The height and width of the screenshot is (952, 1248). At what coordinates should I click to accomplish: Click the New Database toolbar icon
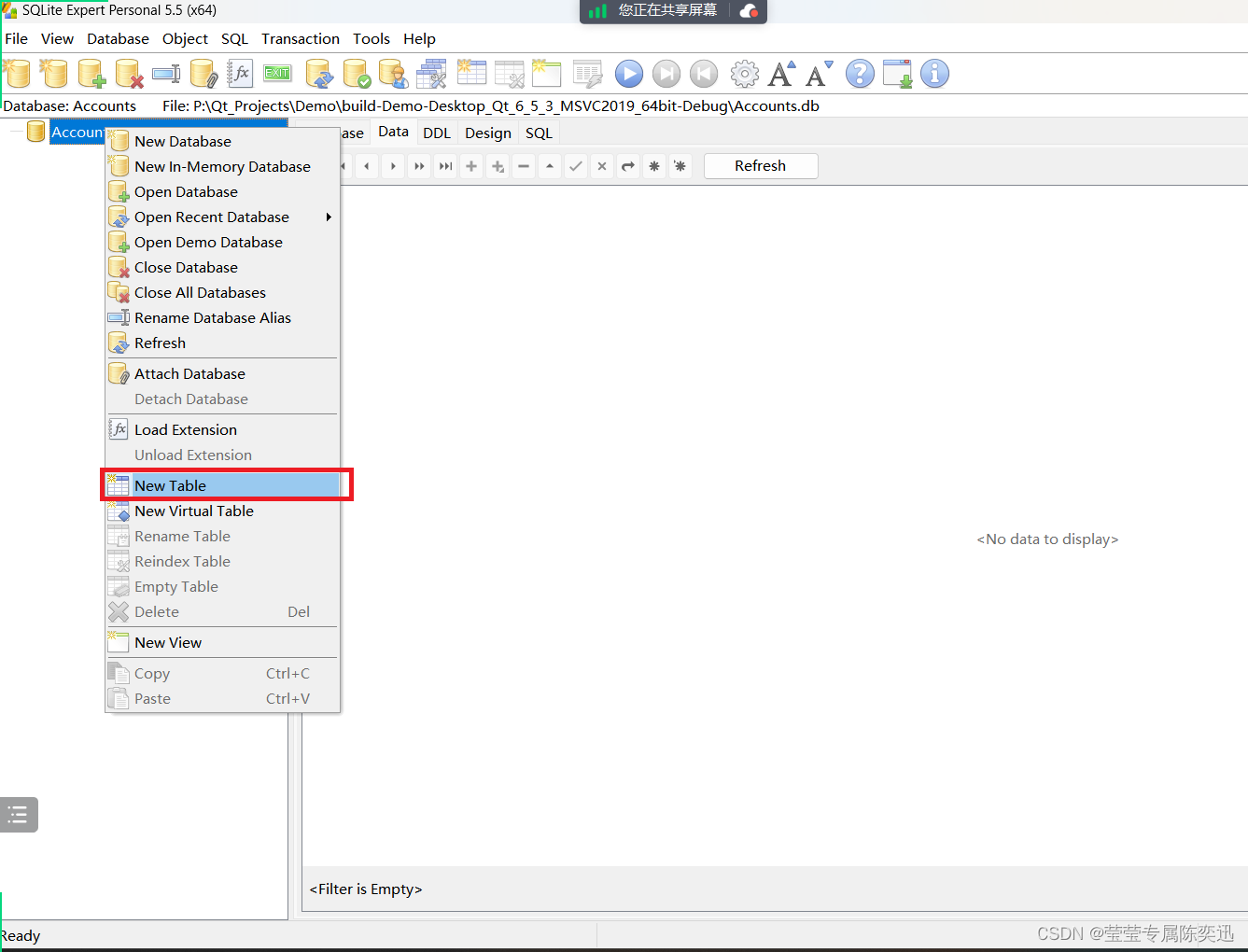[x=17, y=73]
